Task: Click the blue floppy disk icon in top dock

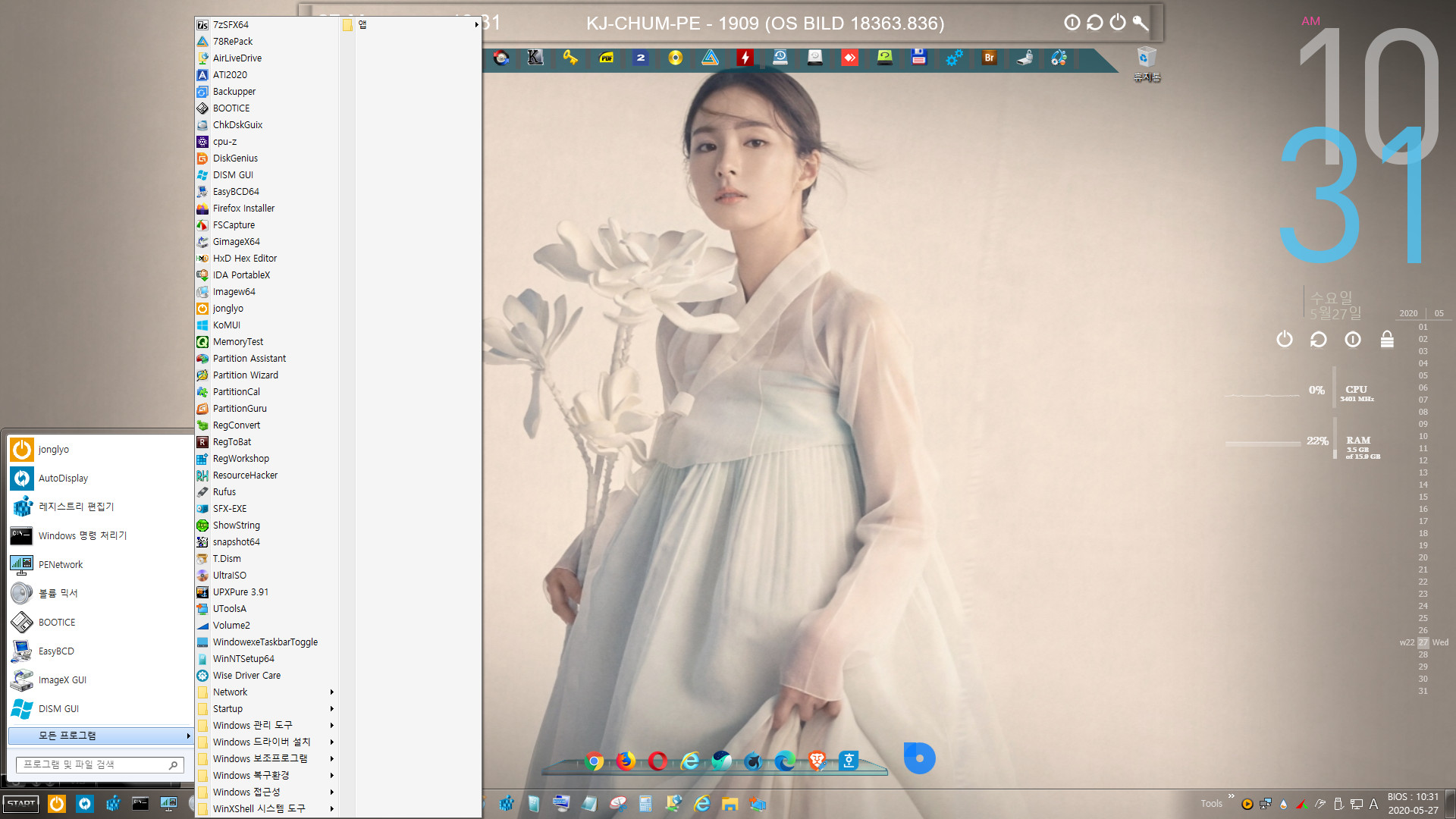Action: (x=919, y=58)
